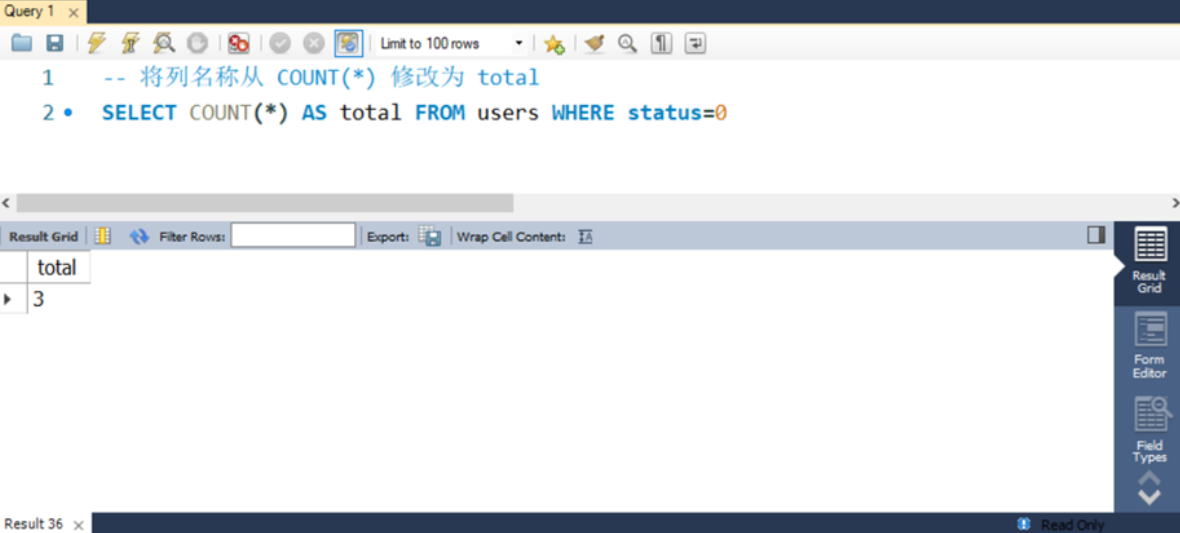
Task: Open find panel magnifier icon
Action: [x=627, y=44]
